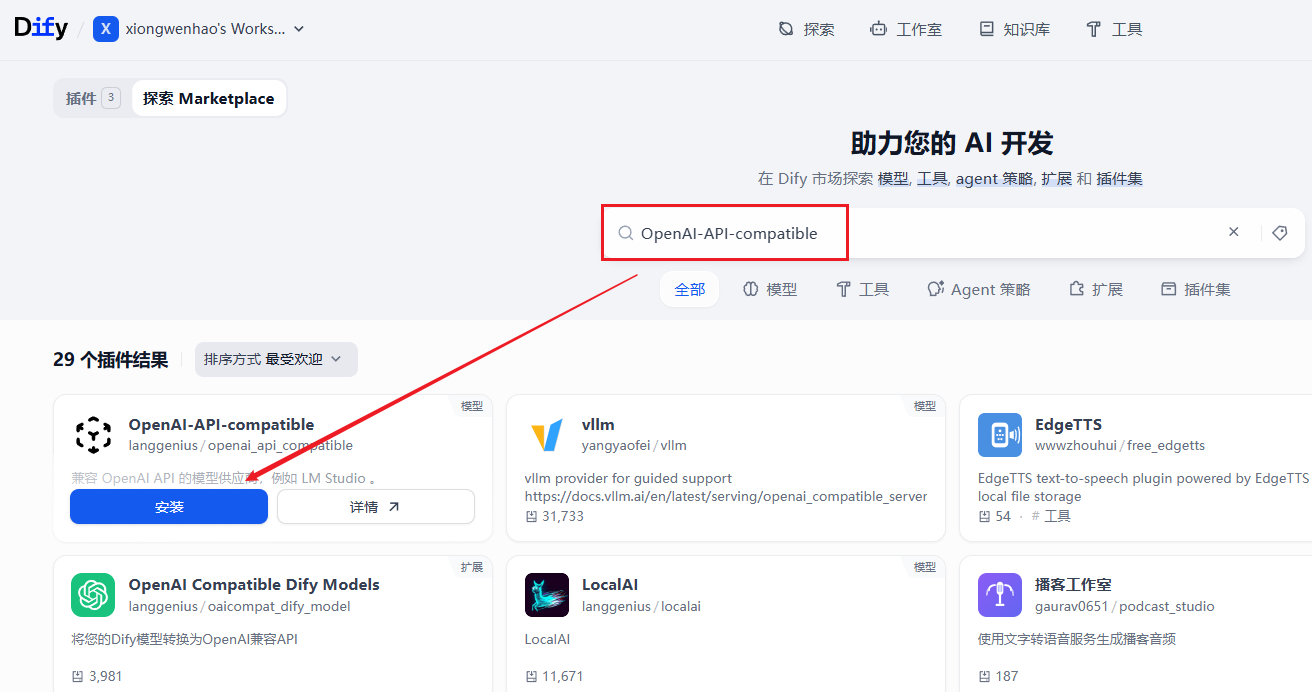Click the 29 个插件结果 heading
The image size is (1312, 692).
[111, 360]
